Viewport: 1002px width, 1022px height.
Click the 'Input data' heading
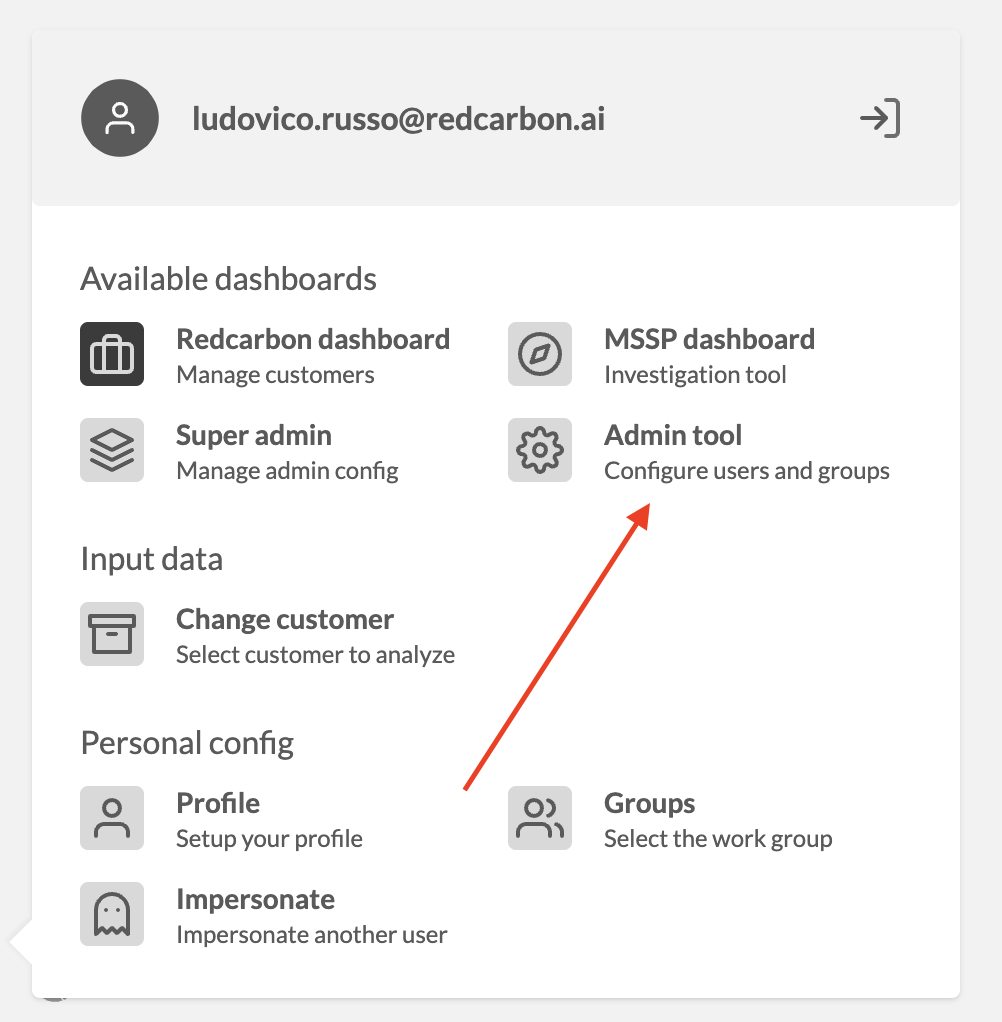click(x=152, y=559)
